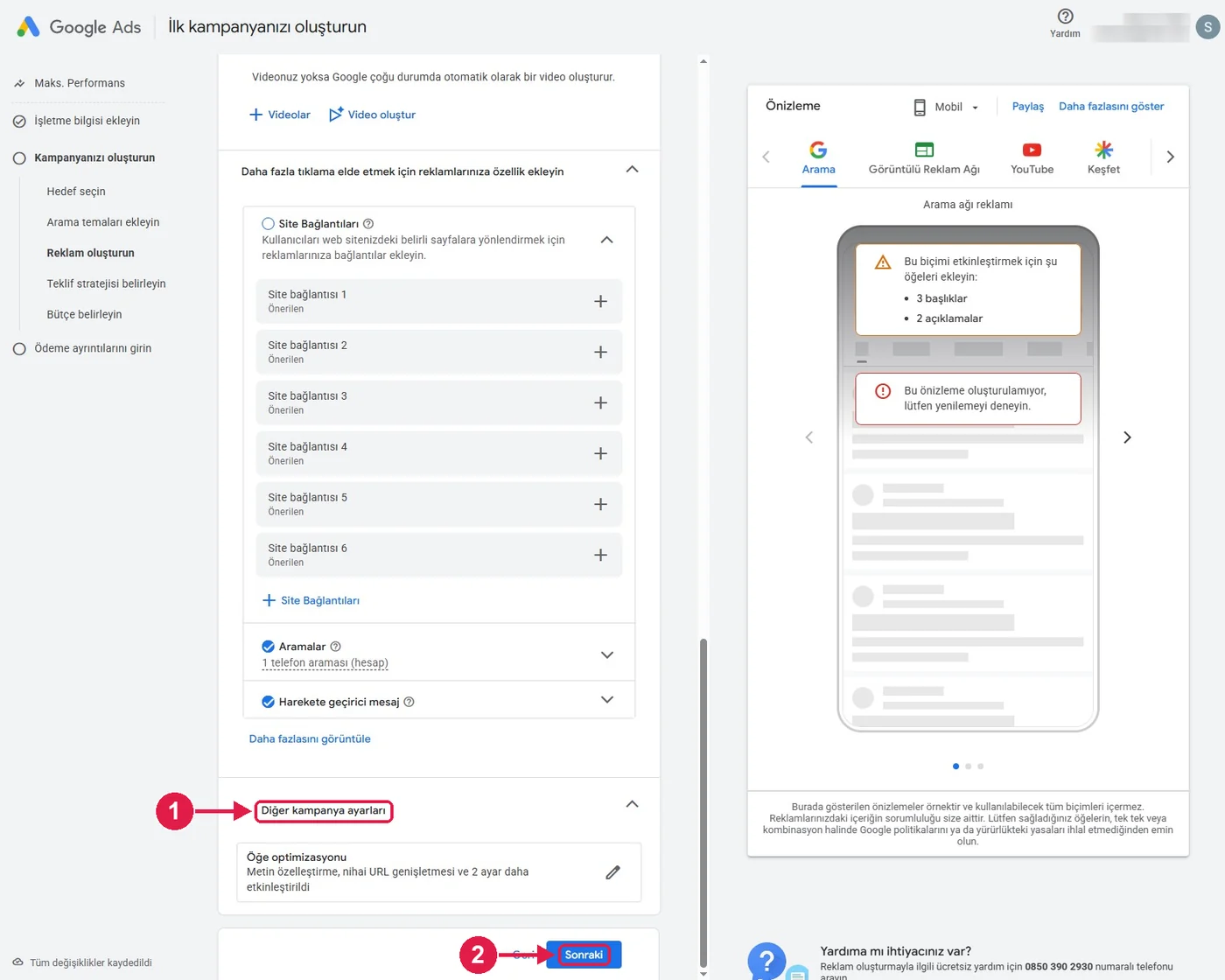Viewport: 1225px width, 980px height.
Task: Add Site bağlantısı 6 with plus icon
Action: tap(600, 555)
